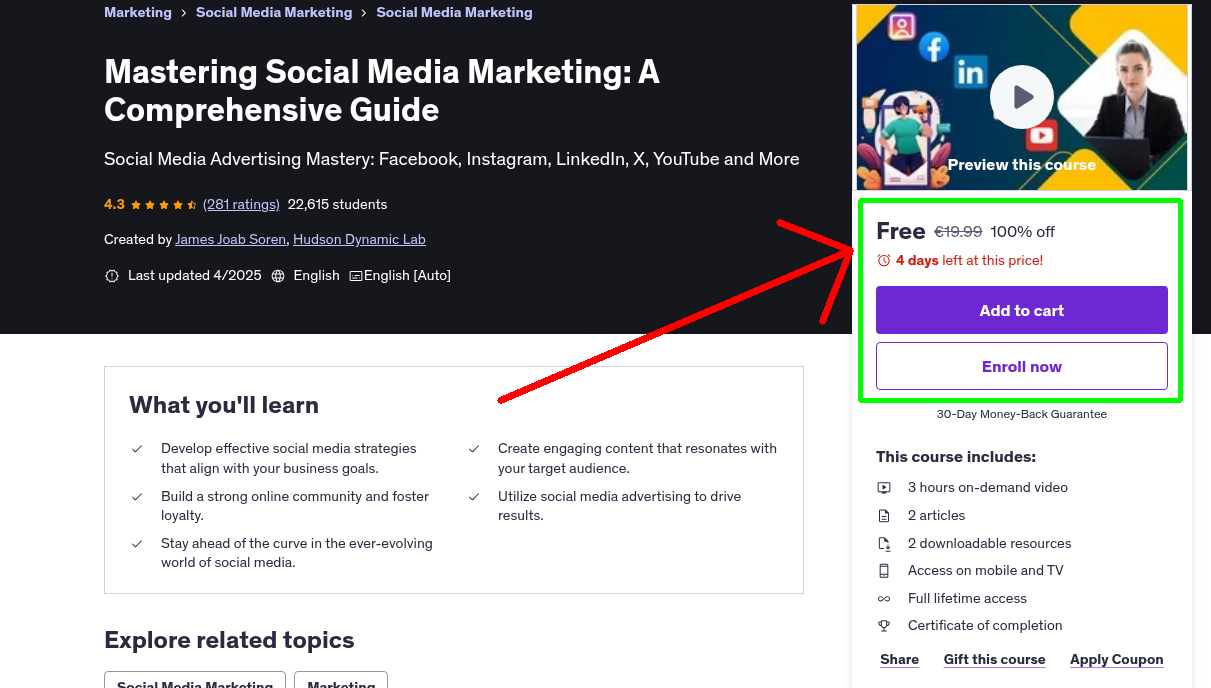Image resolution: width=1211 pixels, height=688 pixels.
Task: Click the '30-Day Money-Back Guarantee' text
Action: click(x=1022, y=414)
